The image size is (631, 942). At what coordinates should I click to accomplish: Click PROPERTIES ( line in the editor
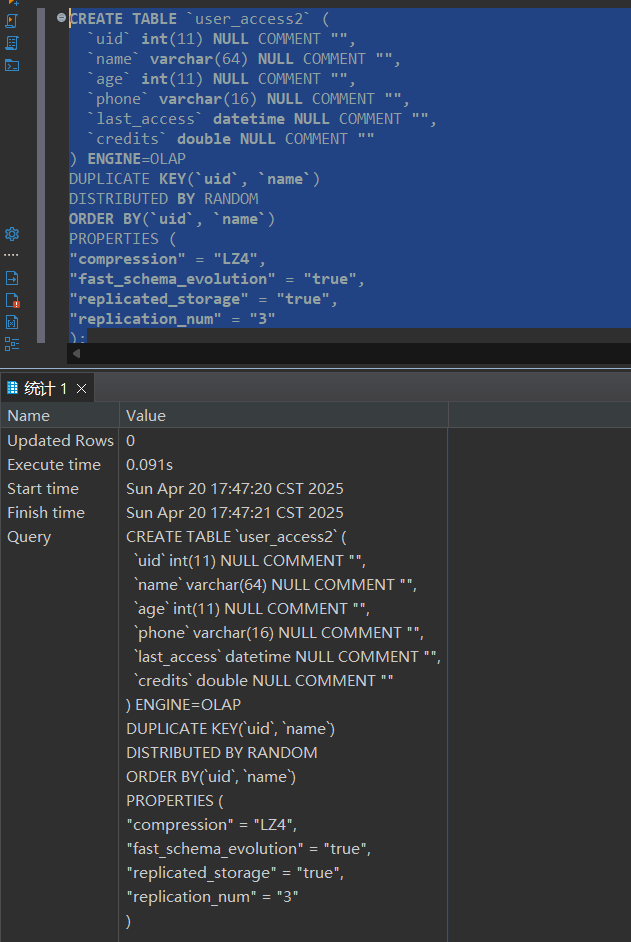(123, 239)
